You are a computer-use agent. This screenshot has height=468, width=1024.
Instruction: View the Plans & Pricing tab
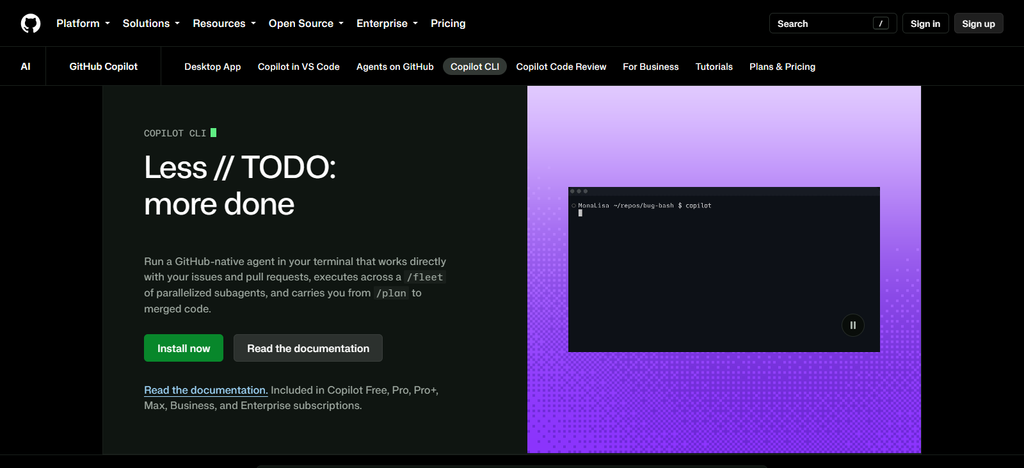click(x=782, y=67)
